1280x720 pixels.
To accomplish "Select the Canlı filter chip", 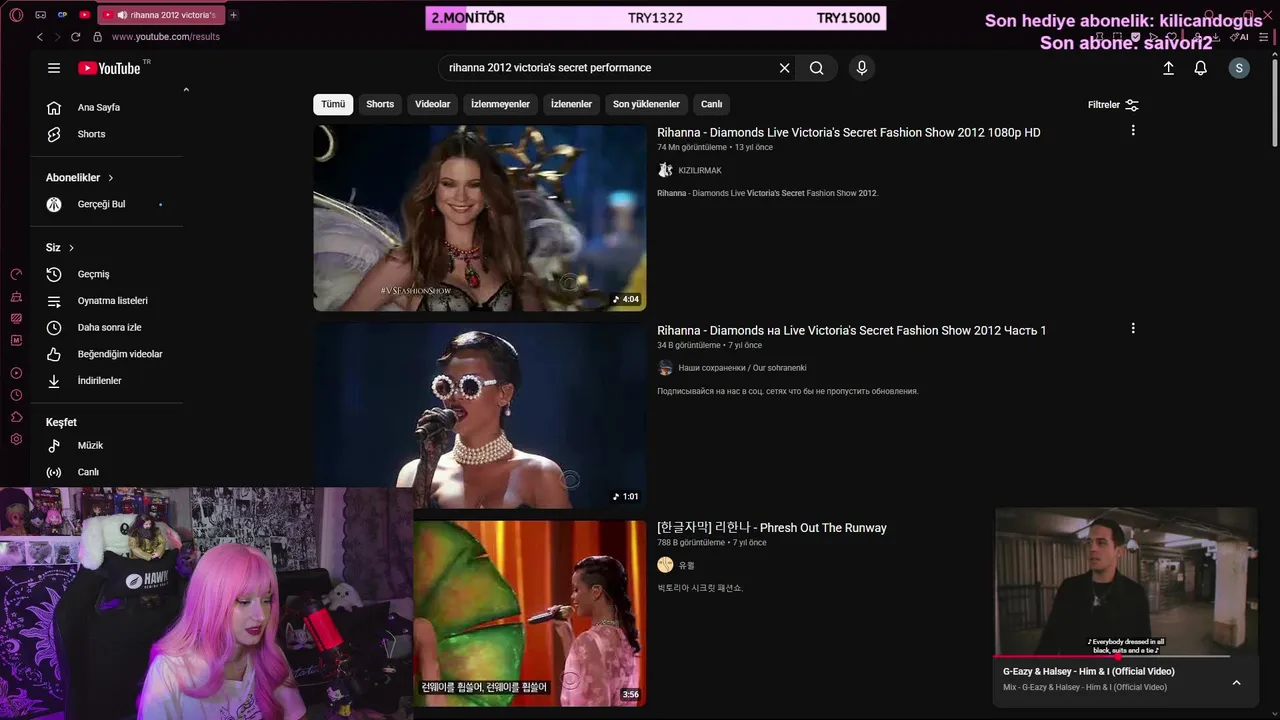I will click(711, 104).
